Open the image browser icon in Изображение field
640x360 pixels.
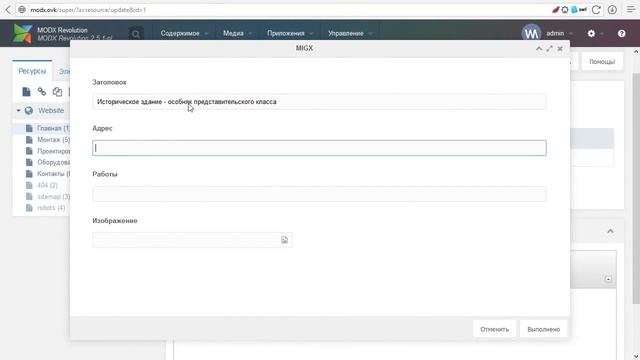(x=284, y=240)
